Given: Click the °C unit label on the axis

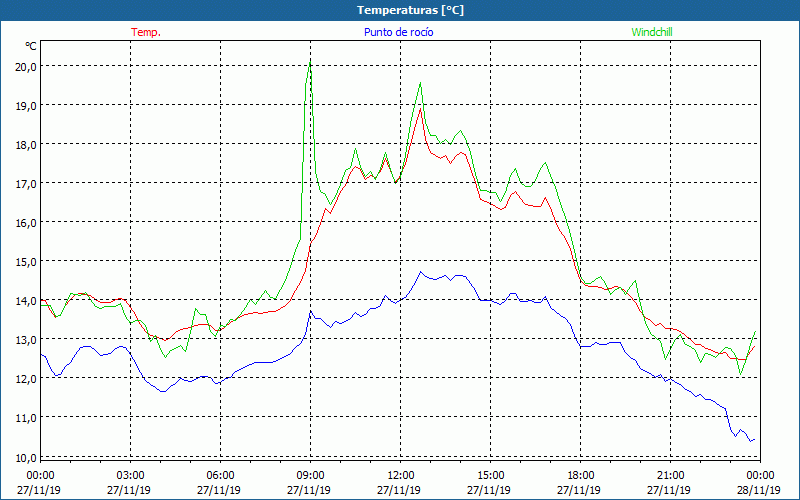Looking at the screenshot, I should [31, 46].
